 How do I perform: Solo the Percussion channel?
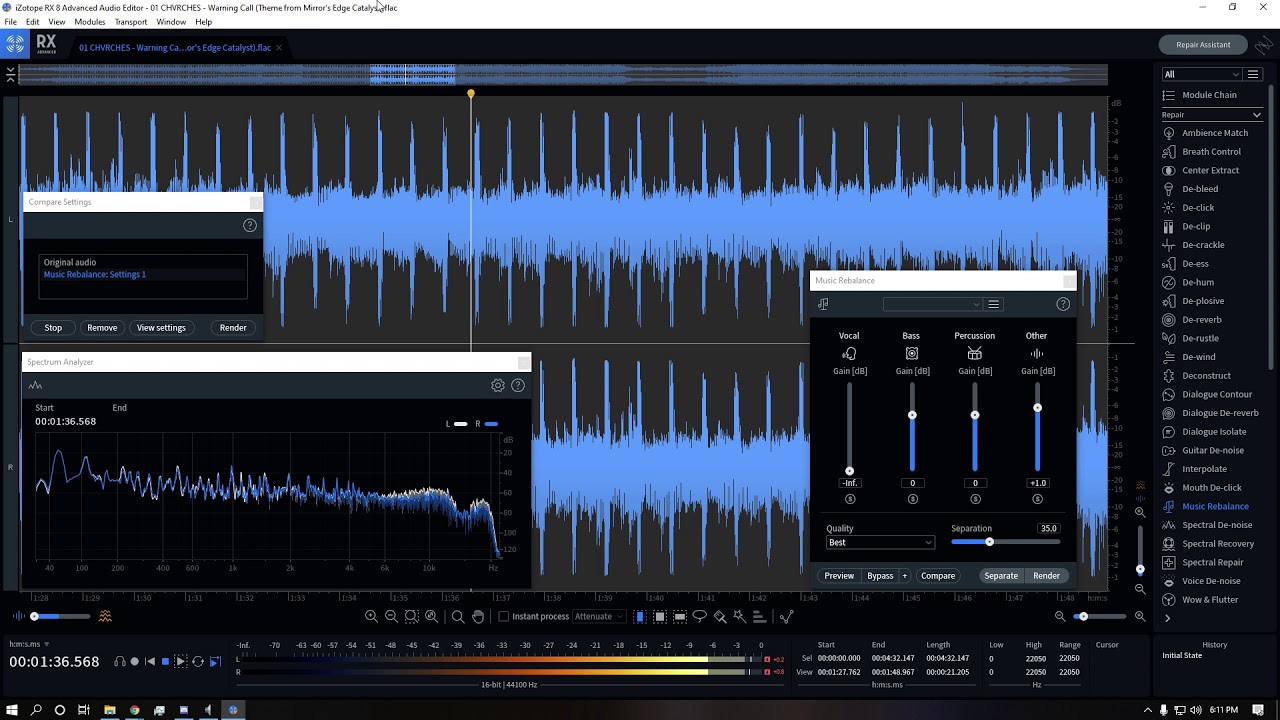(975, 499)
